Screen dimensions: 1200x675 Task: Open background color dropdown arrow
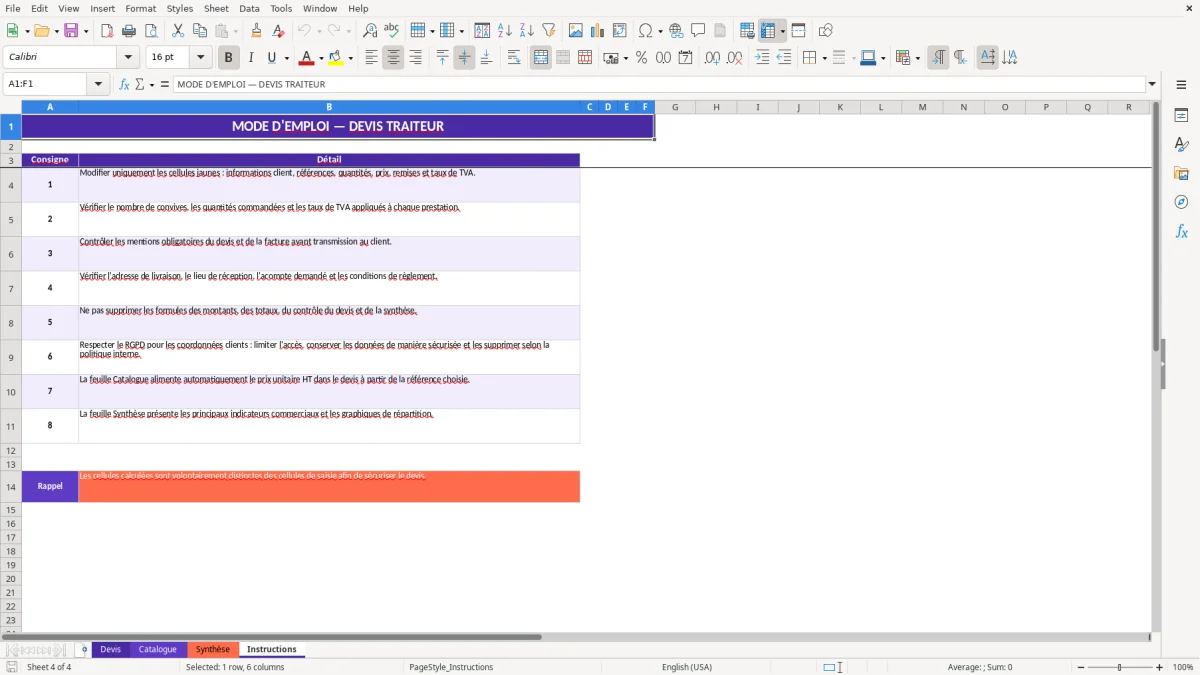(350, 58)
